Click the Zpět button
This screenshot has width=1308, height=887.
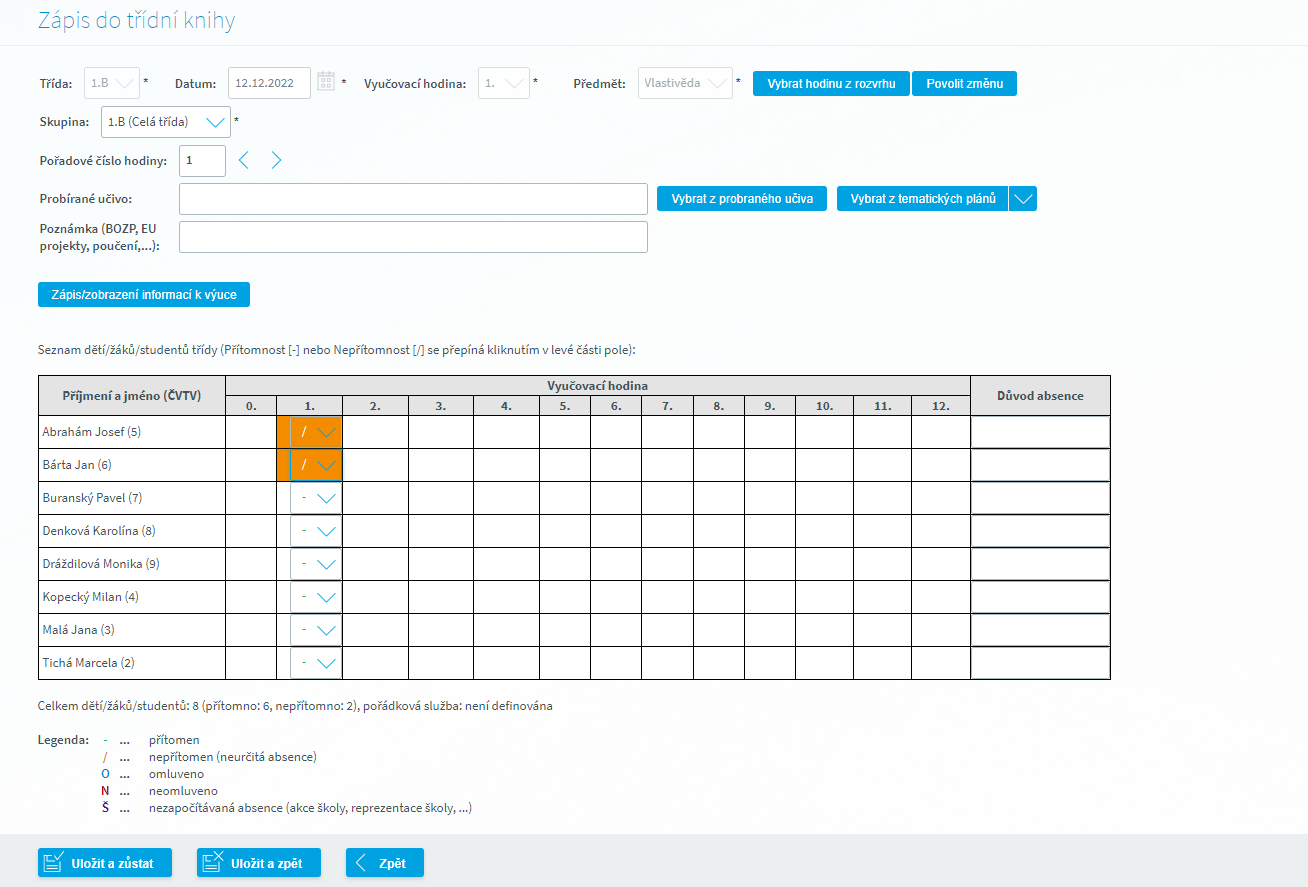[385, 863]
